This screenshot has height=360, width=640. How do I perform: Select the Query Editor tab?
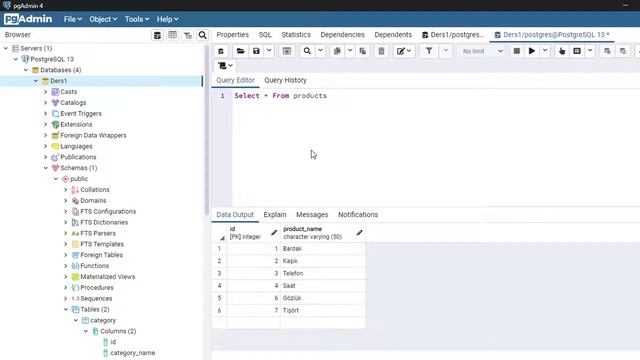point(236,80)
